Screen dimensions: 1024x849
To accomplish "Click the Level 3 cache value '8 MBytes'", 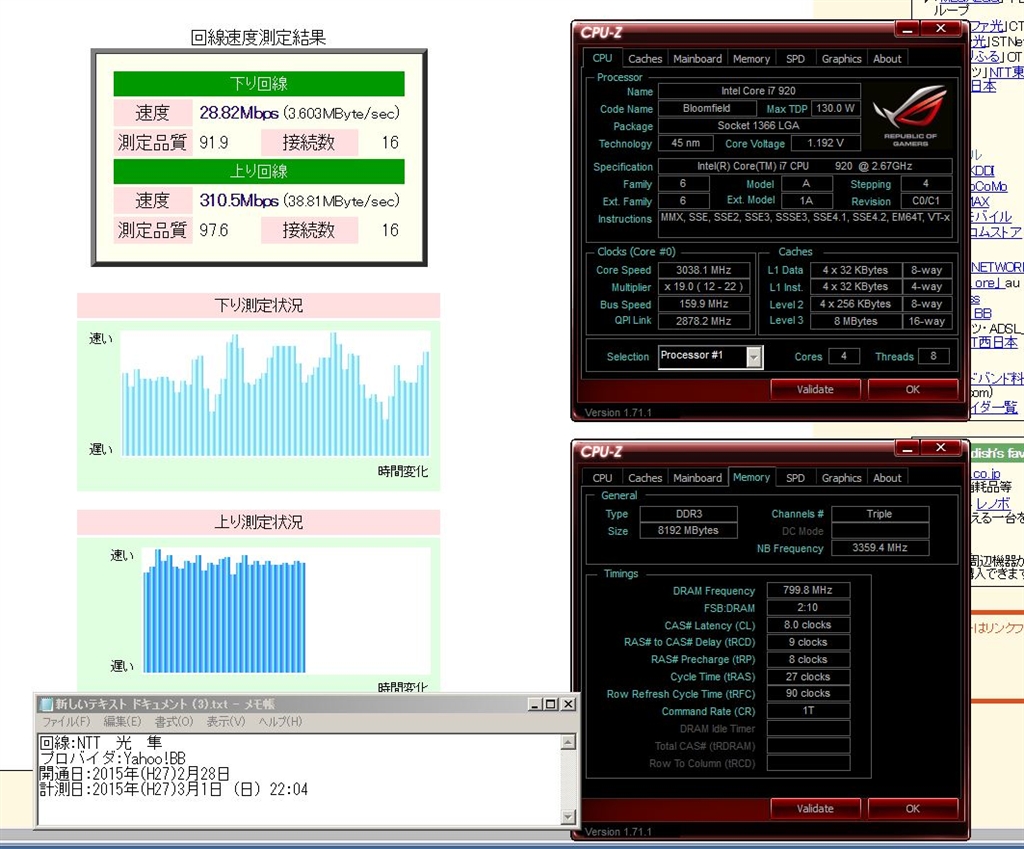I will (855, 321).
